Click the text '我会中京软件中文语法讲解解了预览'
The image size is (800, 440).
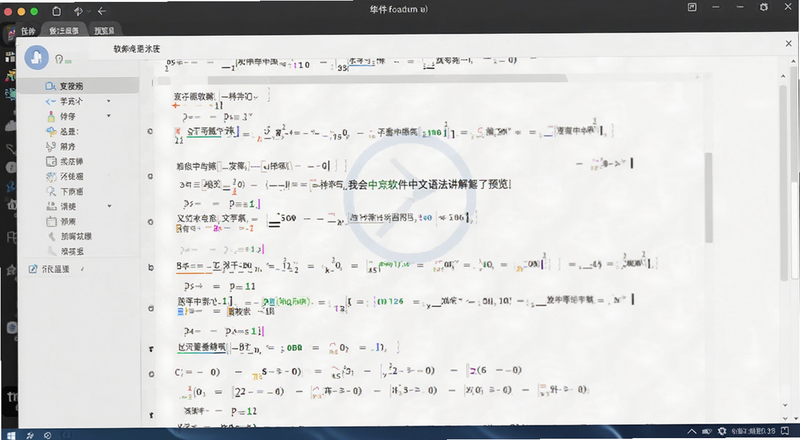coord(430,185)
